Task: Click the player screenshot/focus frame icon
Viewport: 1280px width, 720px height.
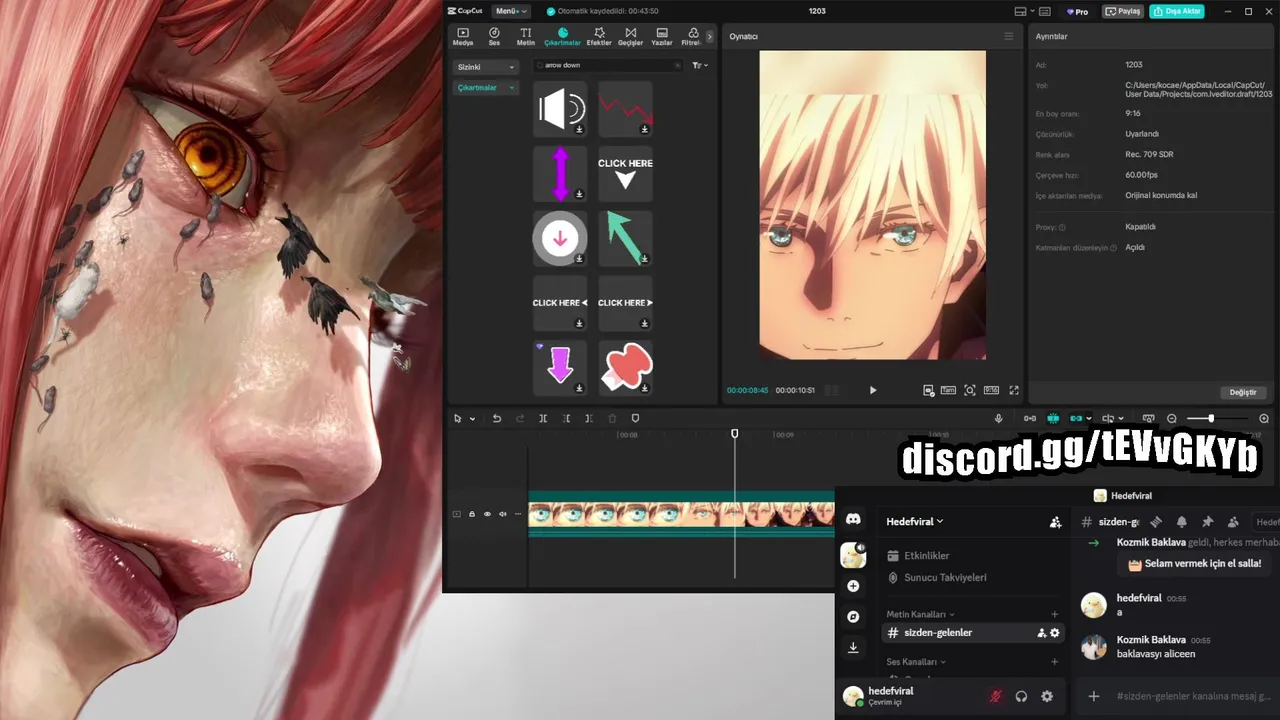Action: tap(970, 390)
